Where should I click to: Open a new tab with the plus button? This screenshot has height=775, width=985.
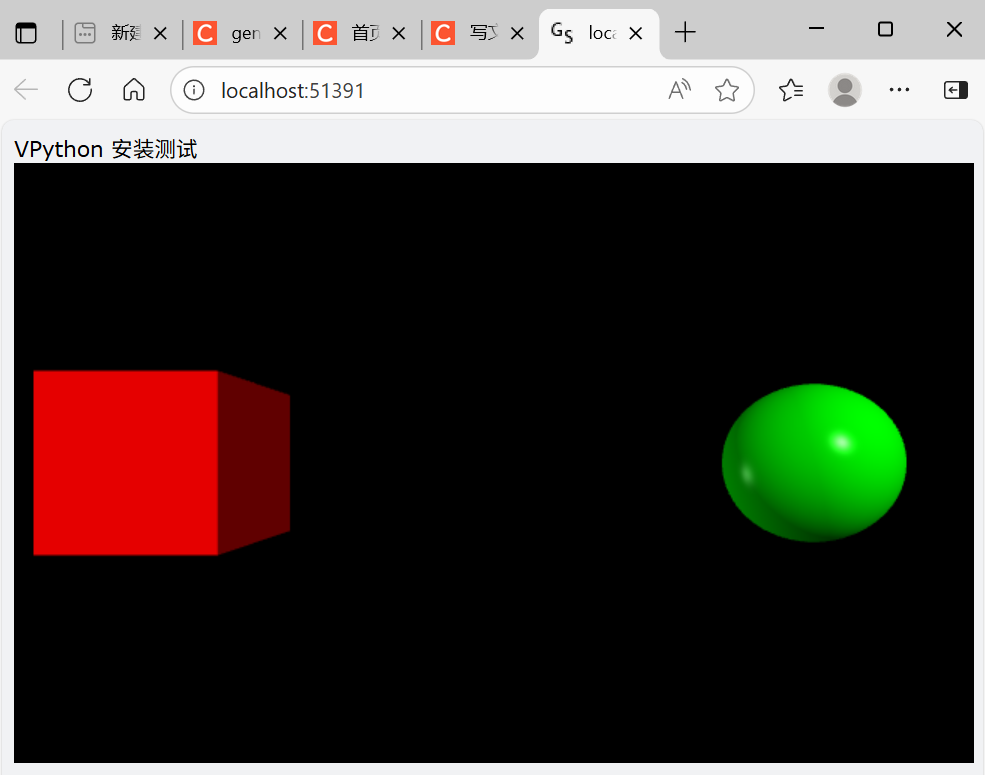click(685, 32)
